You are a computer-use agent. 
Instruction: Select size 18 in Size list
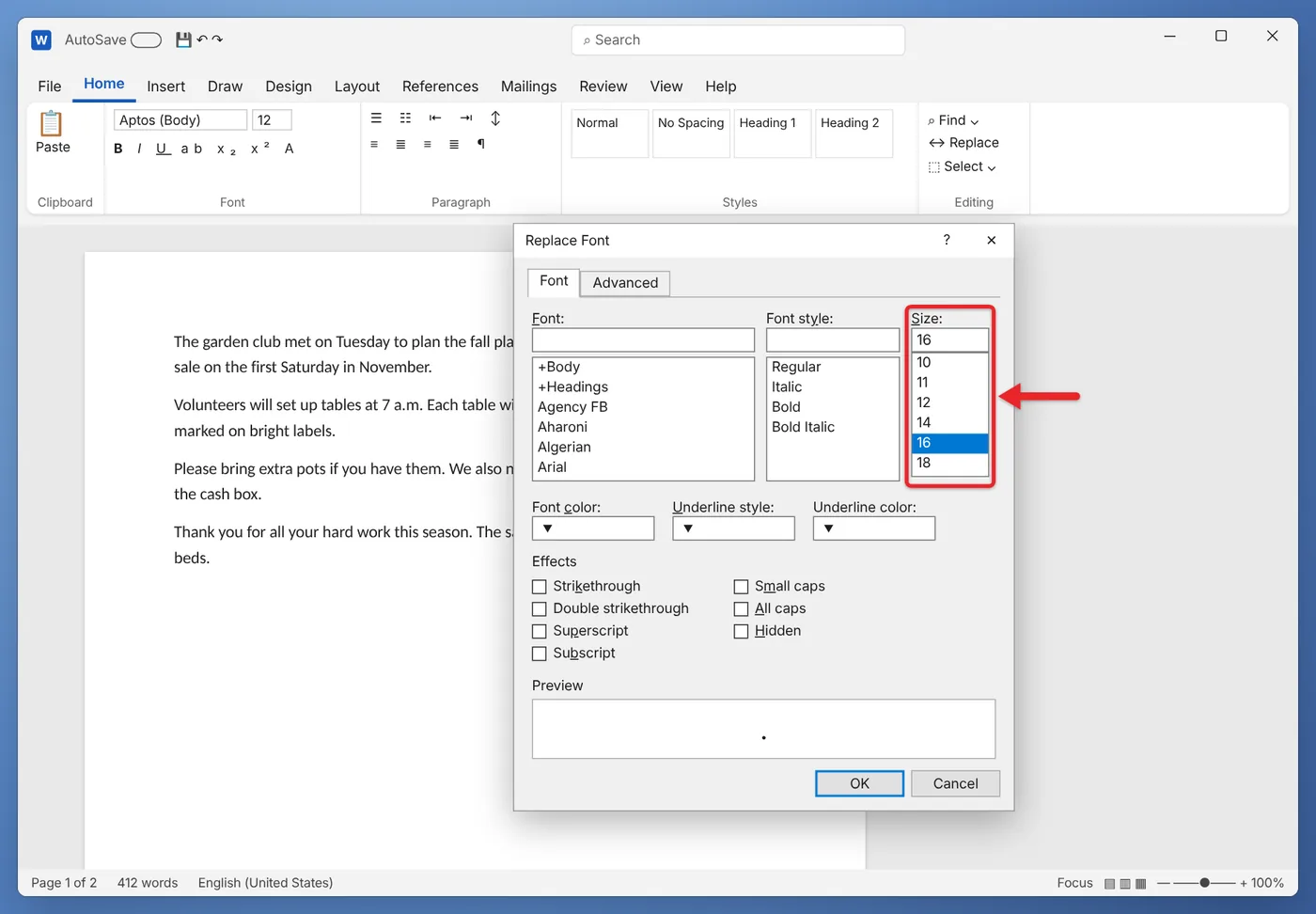(x=949, y=463)
